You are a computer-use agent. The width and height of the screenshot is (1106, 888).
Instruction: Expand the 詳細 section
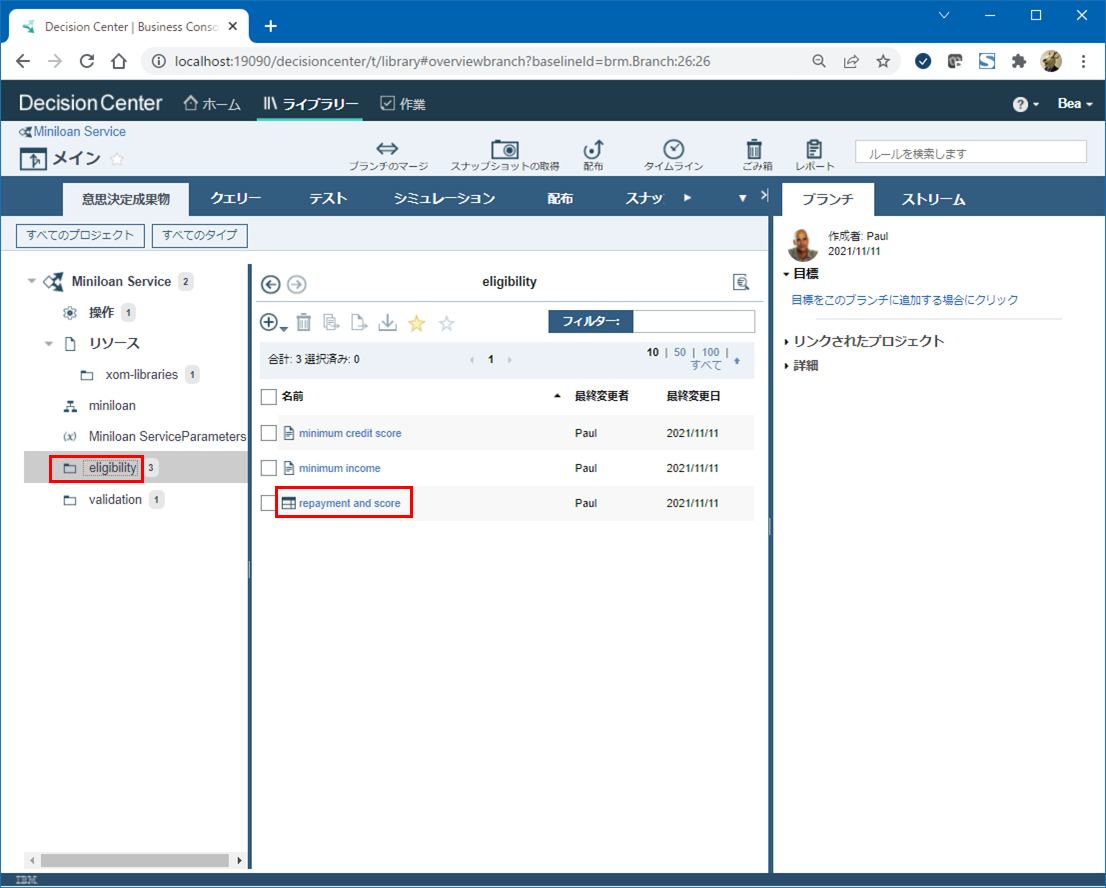(786, 366)
